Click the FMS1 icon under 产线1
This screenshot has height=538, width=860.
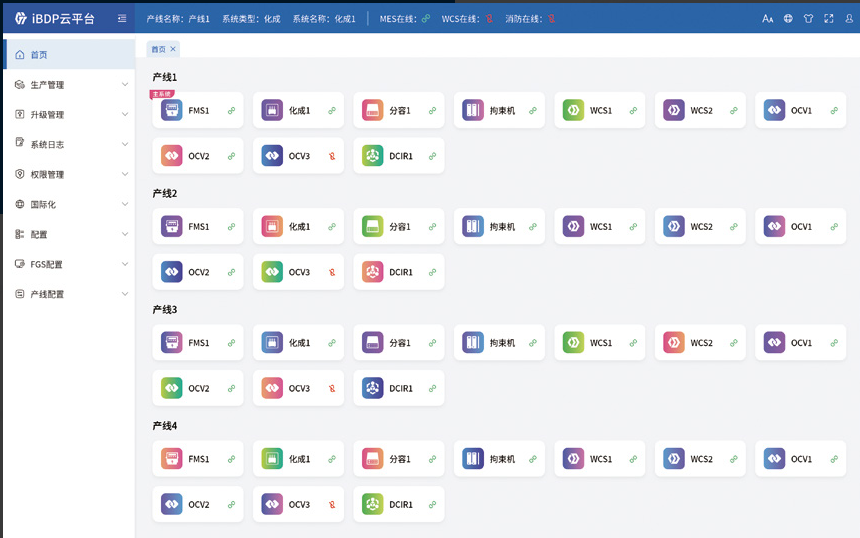coord(171,110)
